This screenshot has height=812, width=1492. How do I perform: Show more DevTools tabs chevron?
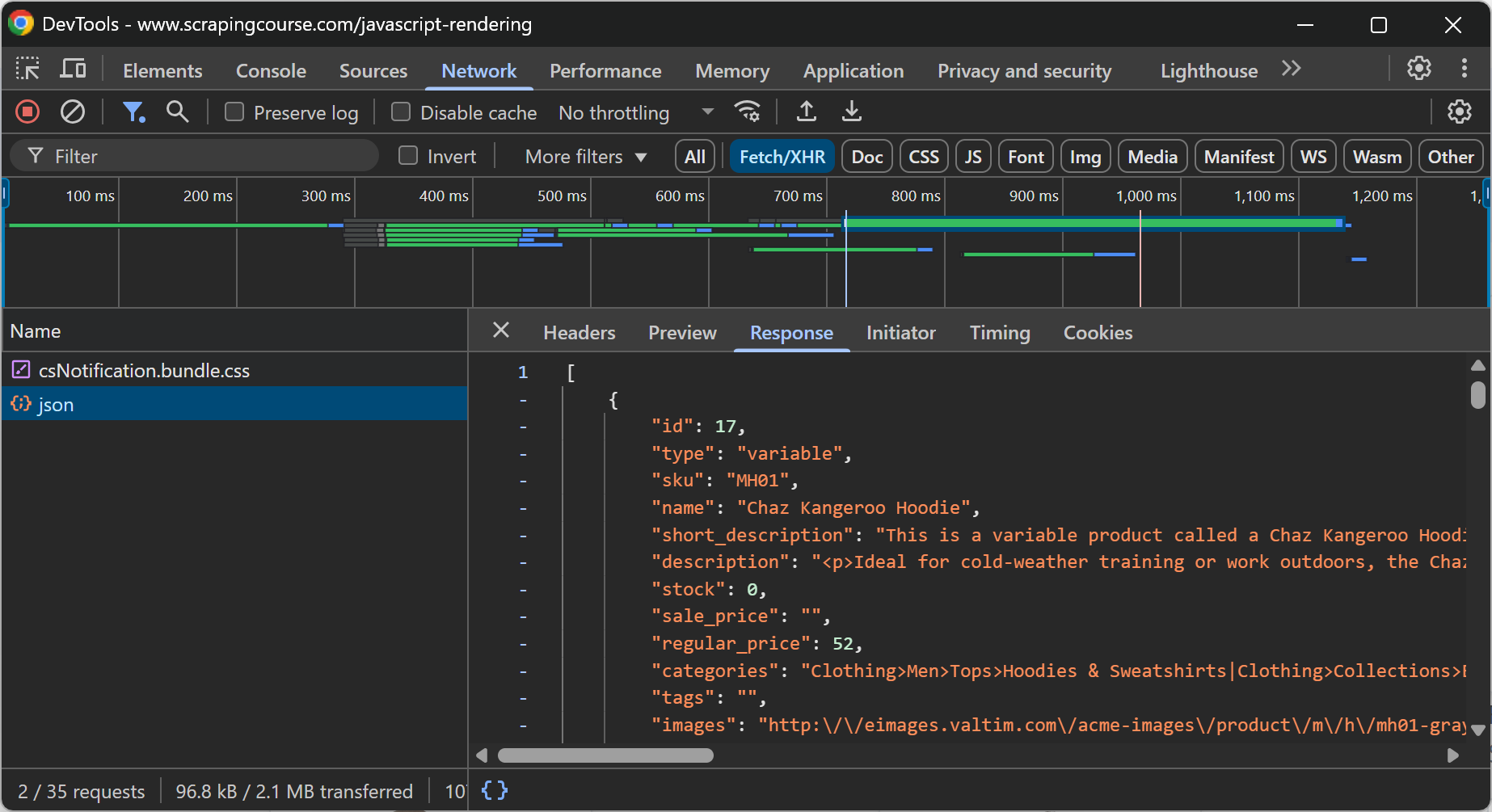click(x=1291, y=69)
